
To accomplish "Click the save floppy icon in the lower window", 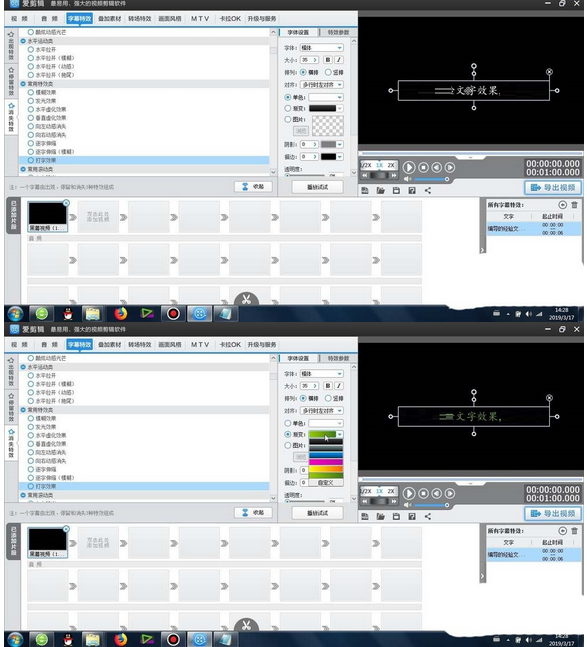I will click(396, 516).
